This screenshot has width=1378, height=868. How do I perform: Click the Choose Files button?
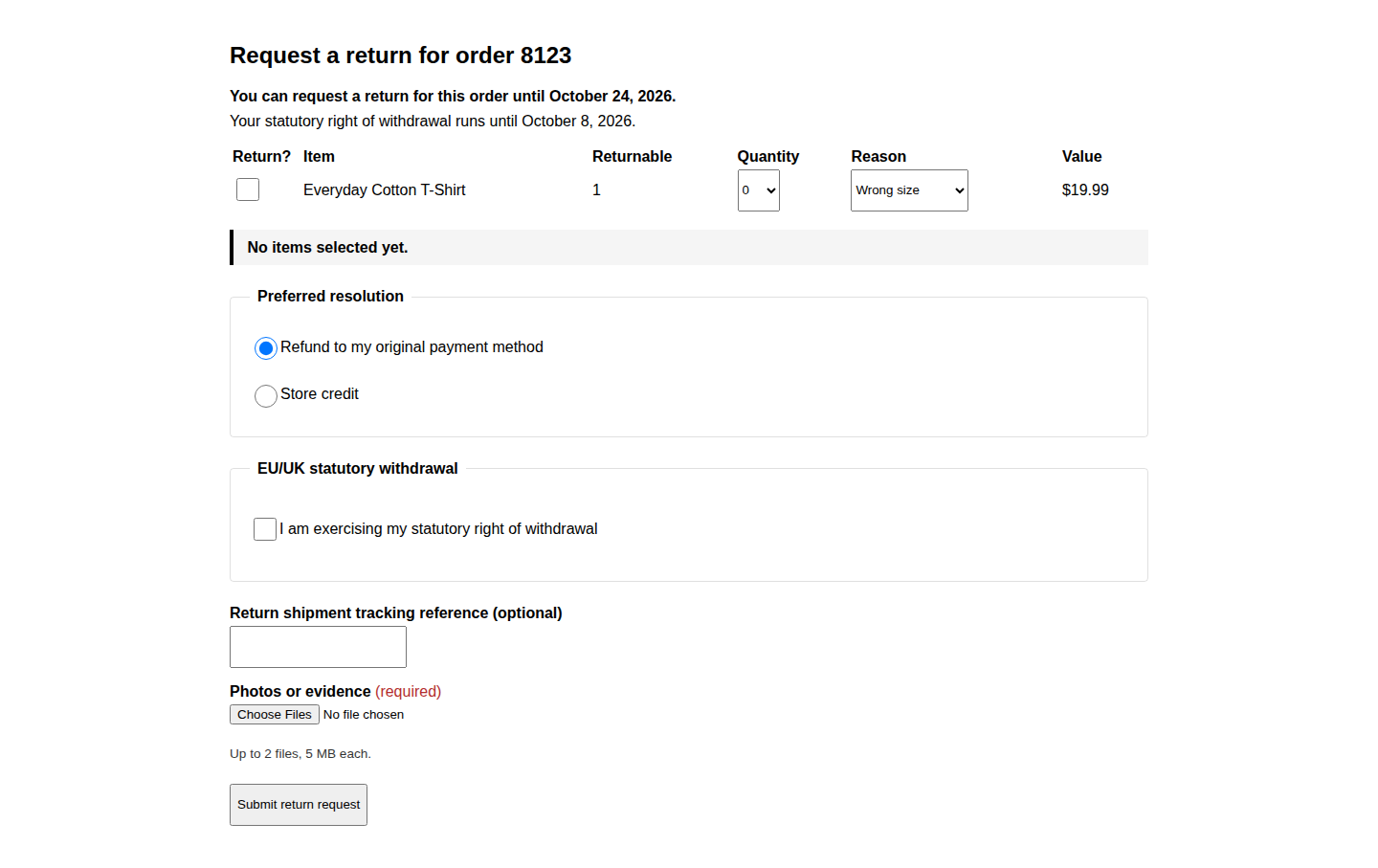[275, 715]
